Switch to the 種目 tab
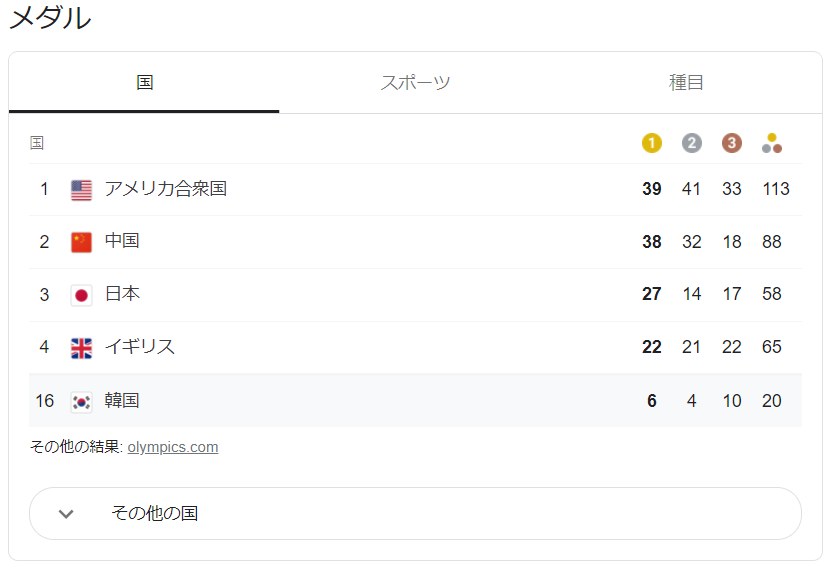The width and height of the screenshot is (837, 570). click(686, 83)
